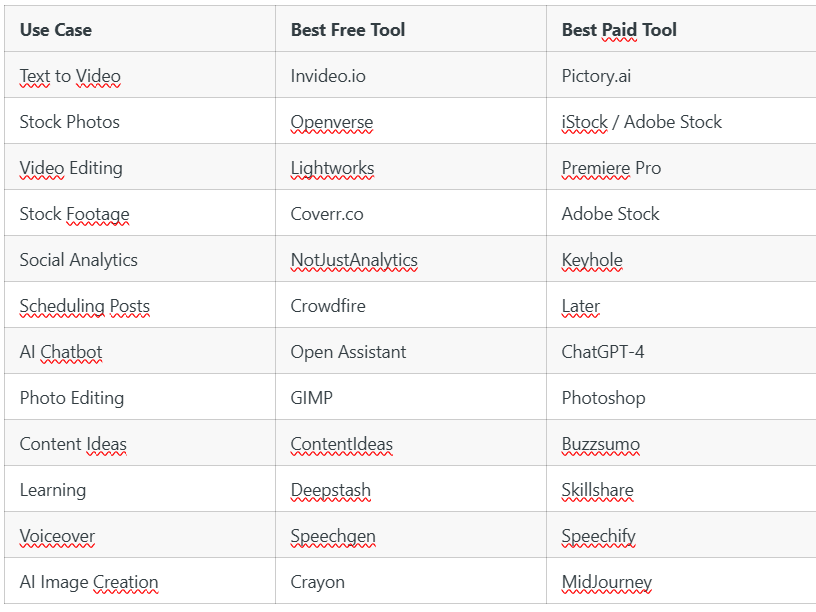Click the 'iStock / Adobe Stock' cell

[681, 121]
